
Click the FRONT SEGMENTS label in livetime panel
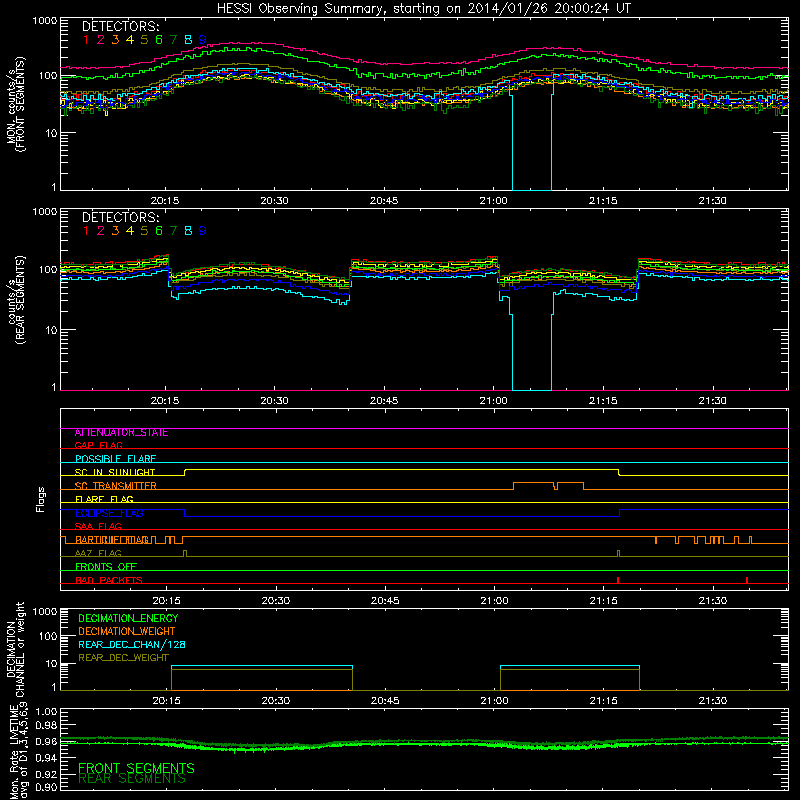[x=136, y=768]
